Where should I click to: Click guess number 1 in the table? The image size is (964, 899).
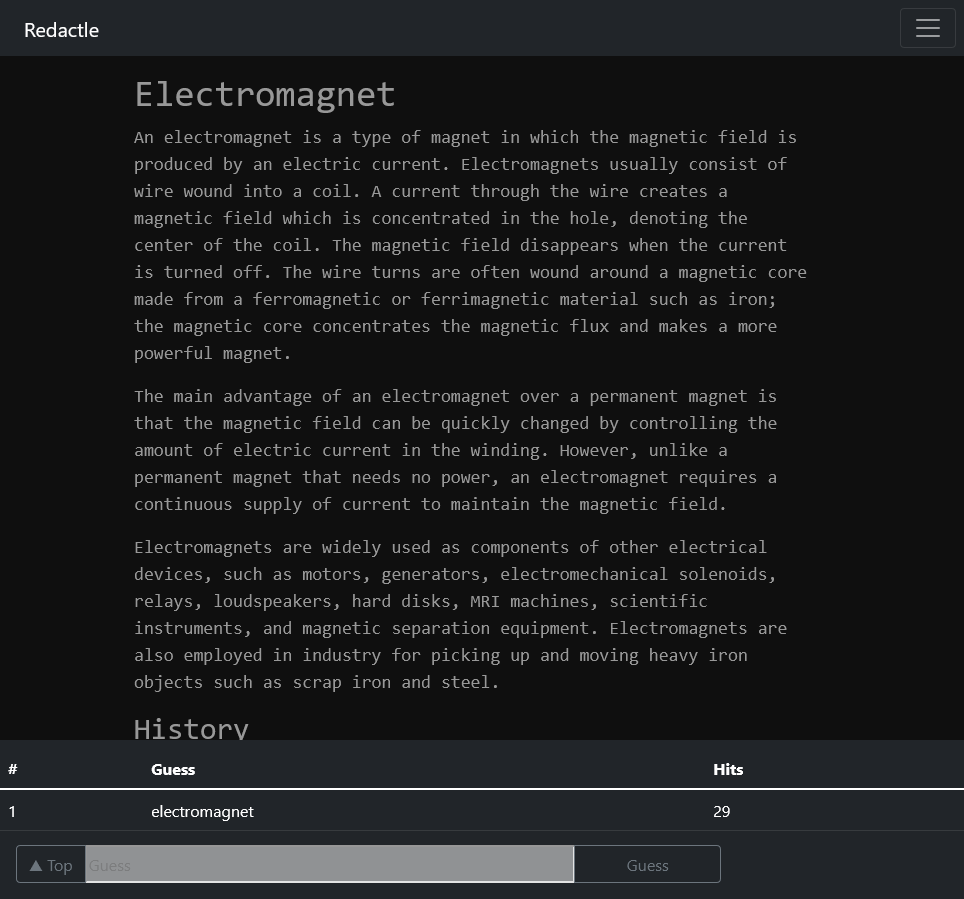(x=13, y=811)
